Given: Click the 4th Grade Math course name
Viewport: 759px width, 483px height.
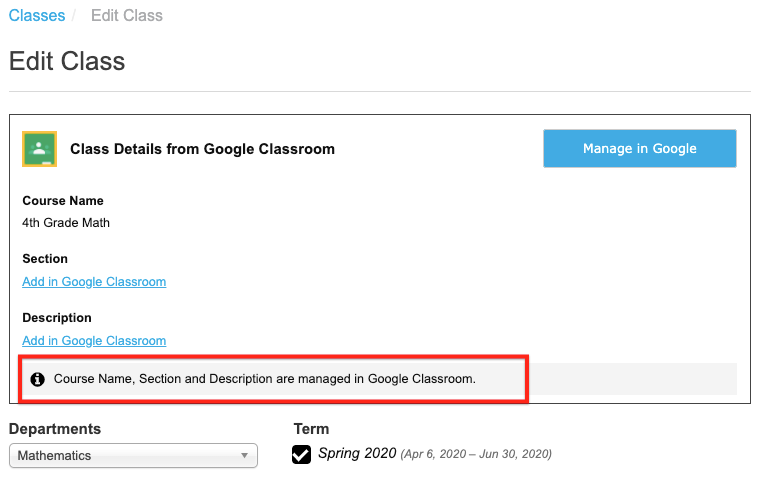Looking at the screenshot, I should coord(66,223).
